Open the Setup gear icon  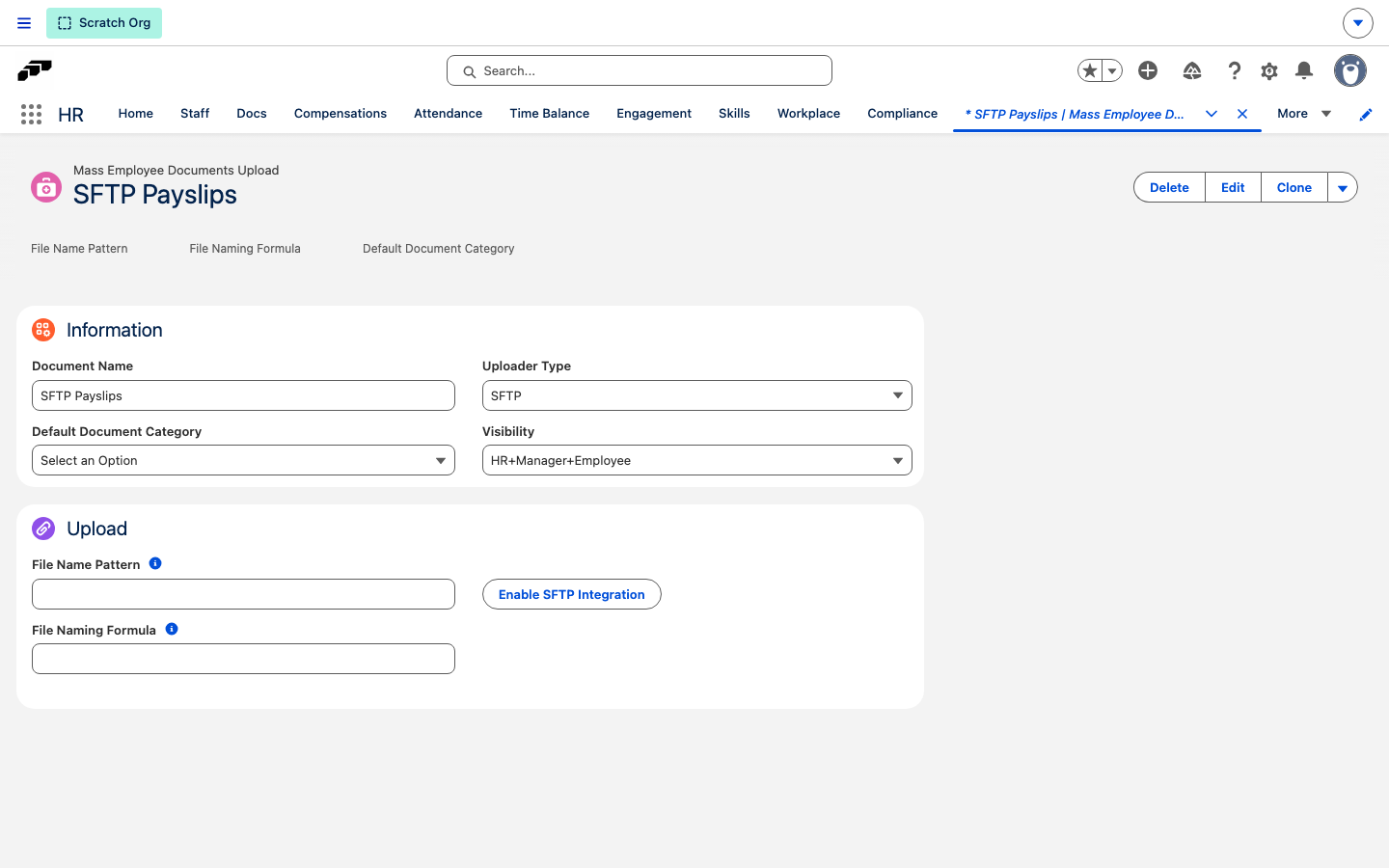click(1269, 70)
